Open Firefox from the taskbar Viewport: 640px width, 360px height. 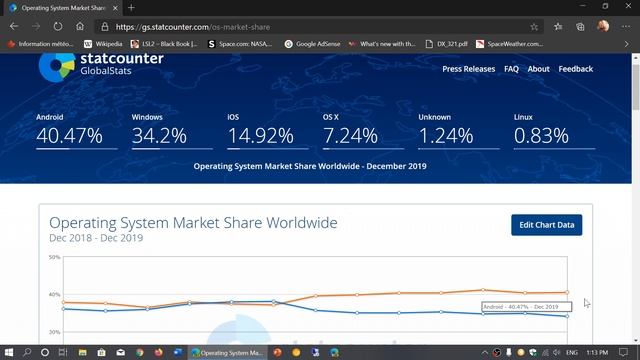159,352
